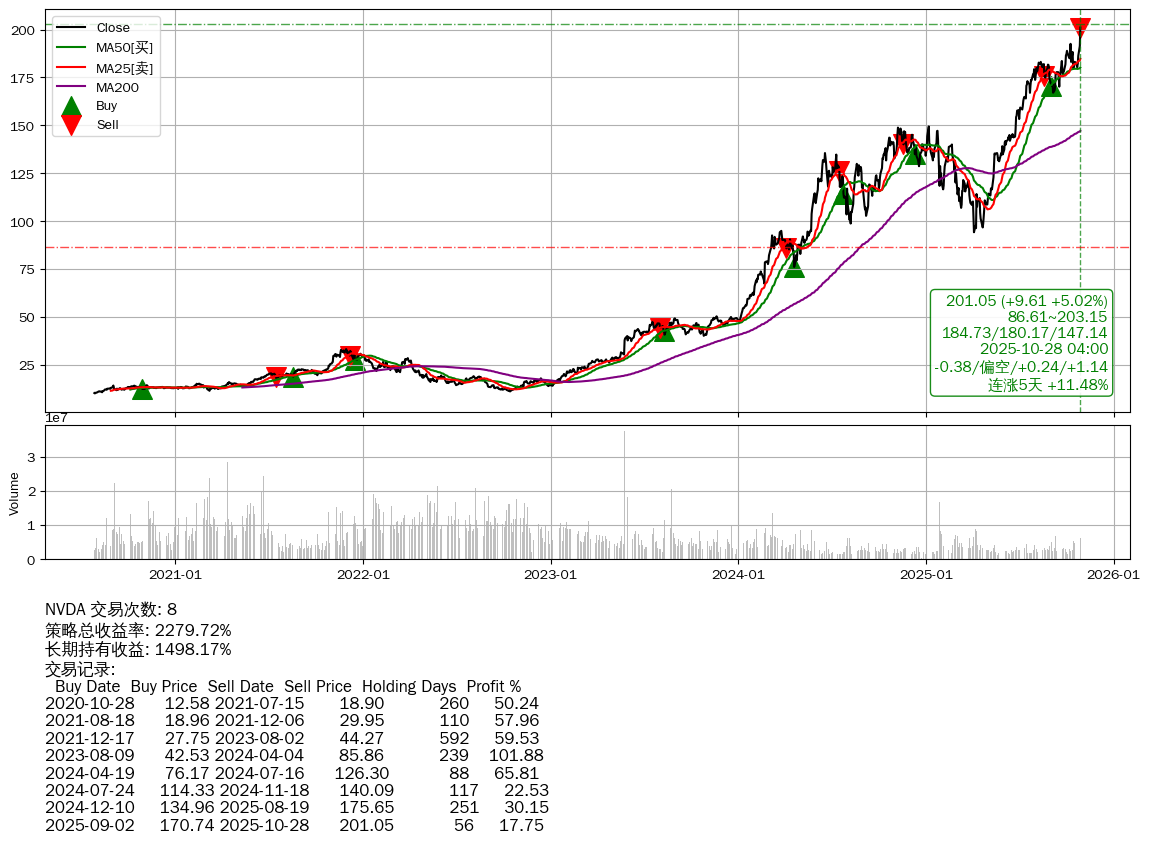Click the Profit % column header
Viewport: 1150px width, 843px height.
493,687
